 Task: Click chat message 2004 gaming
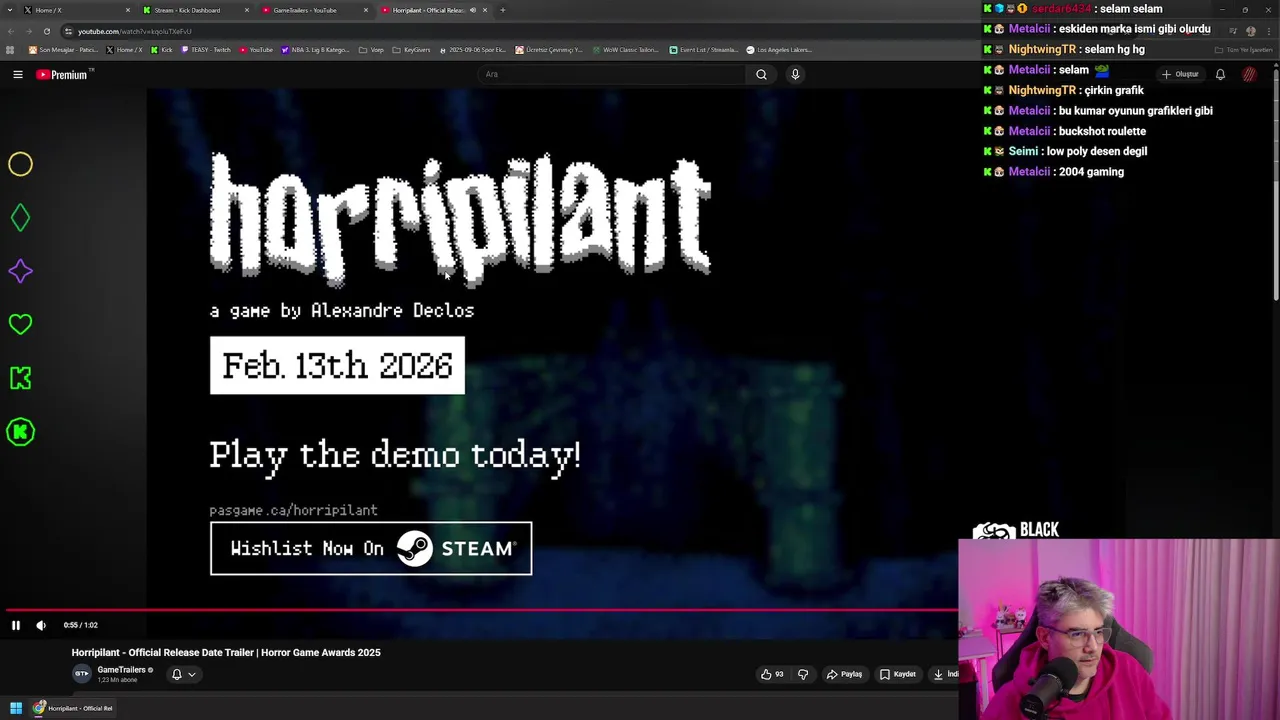pyautogui.click(x=1091, y=172)
